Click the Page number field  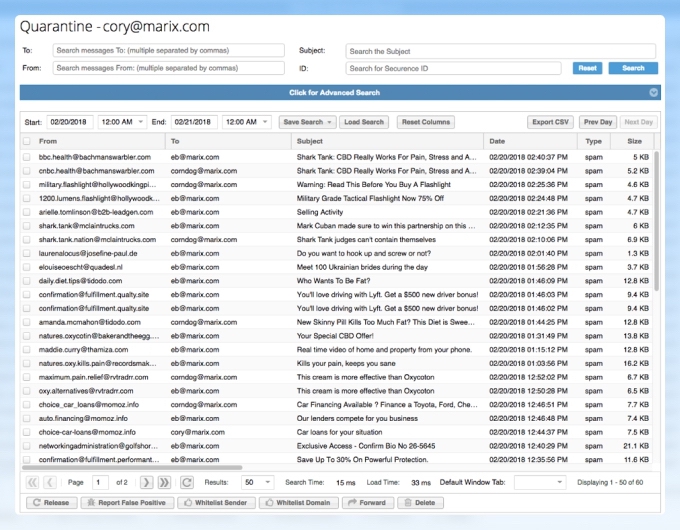tap(100, 482)
